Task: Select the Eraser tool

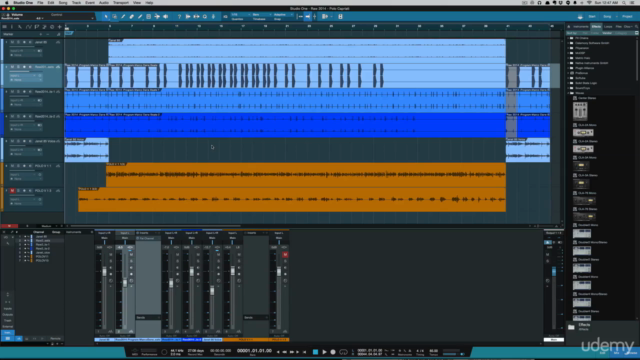Action: 132,17
